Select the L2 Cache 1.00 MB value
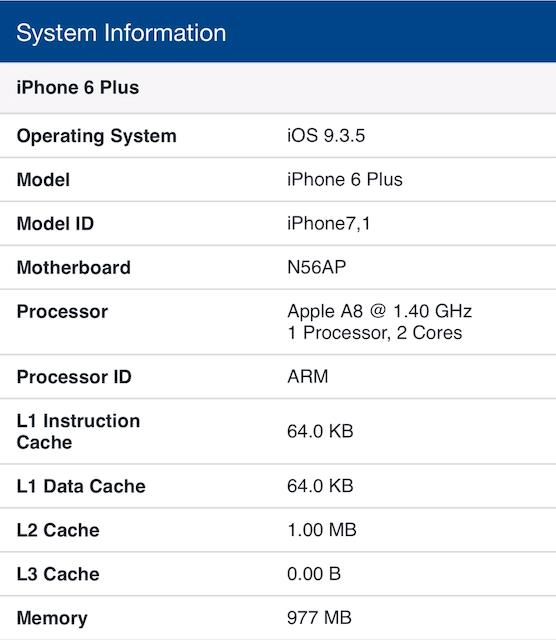 pos(322,530)
